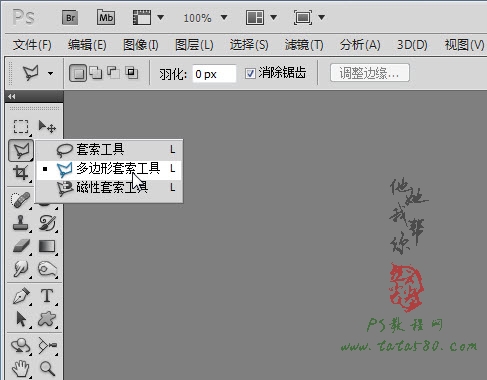
Task: Open Mini Bridge with Mb icon
Action: [106, 17]
